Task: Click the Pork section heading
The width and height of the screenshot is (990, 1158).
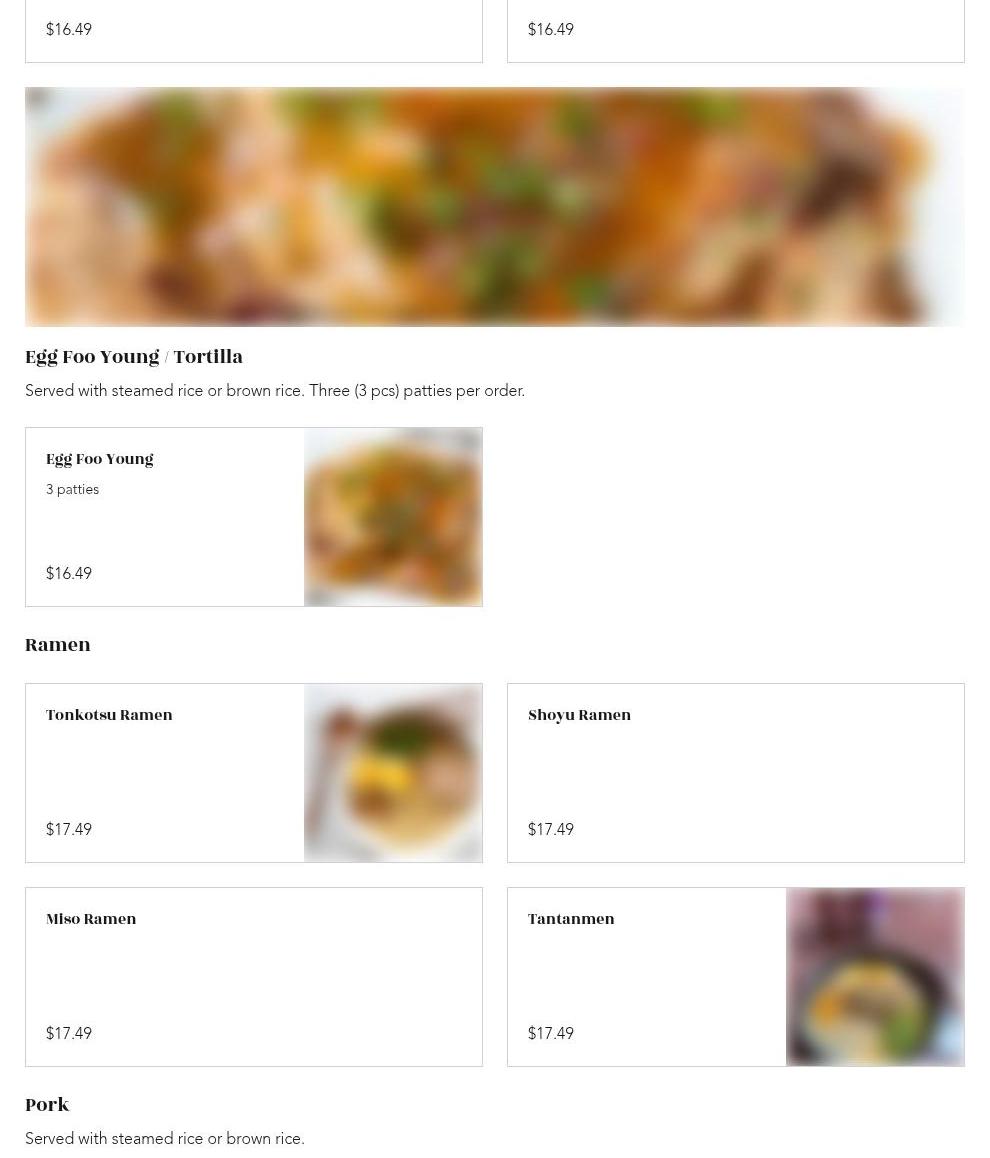Action: pyautogui.click(x=47, y=1105)
